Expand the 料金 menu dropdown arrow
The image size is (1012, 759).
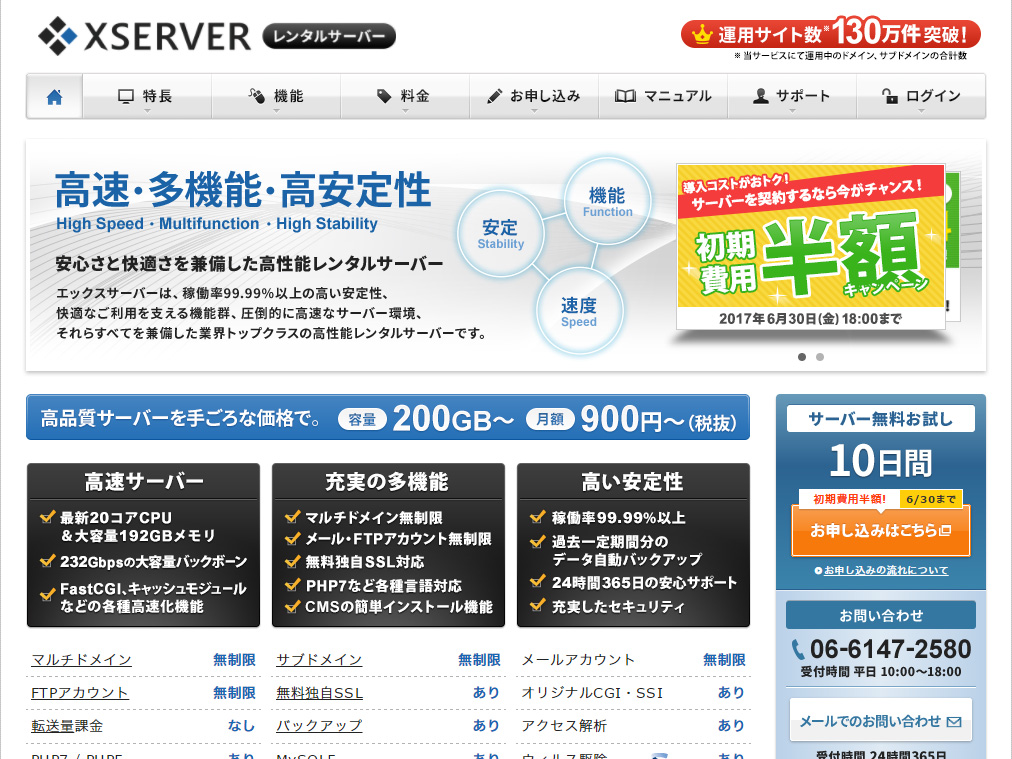(405, 111)
